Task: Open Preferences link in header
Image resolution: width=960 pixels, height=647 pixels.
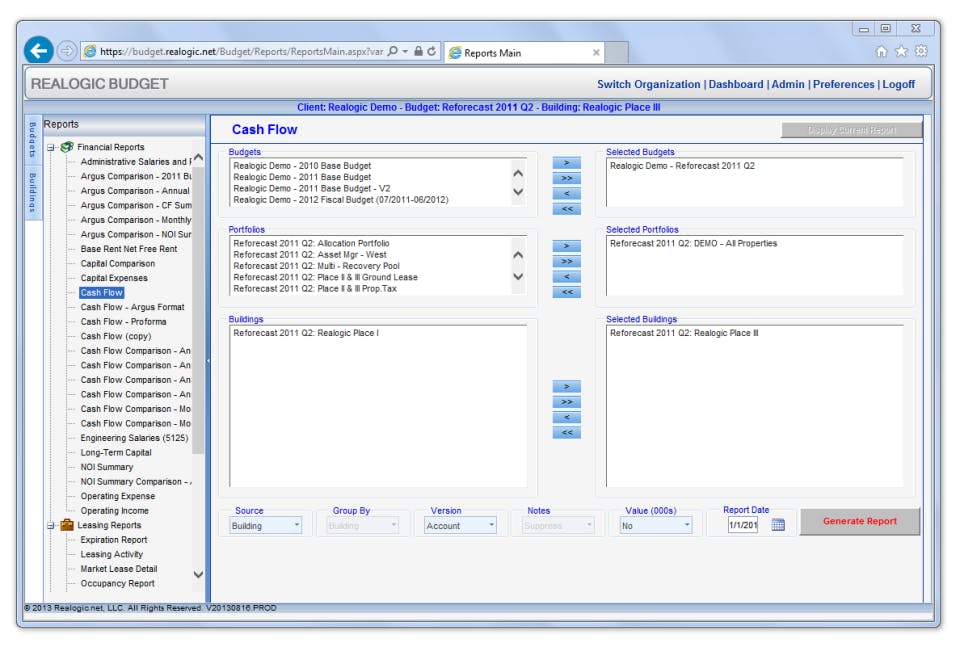Action: 843,84
